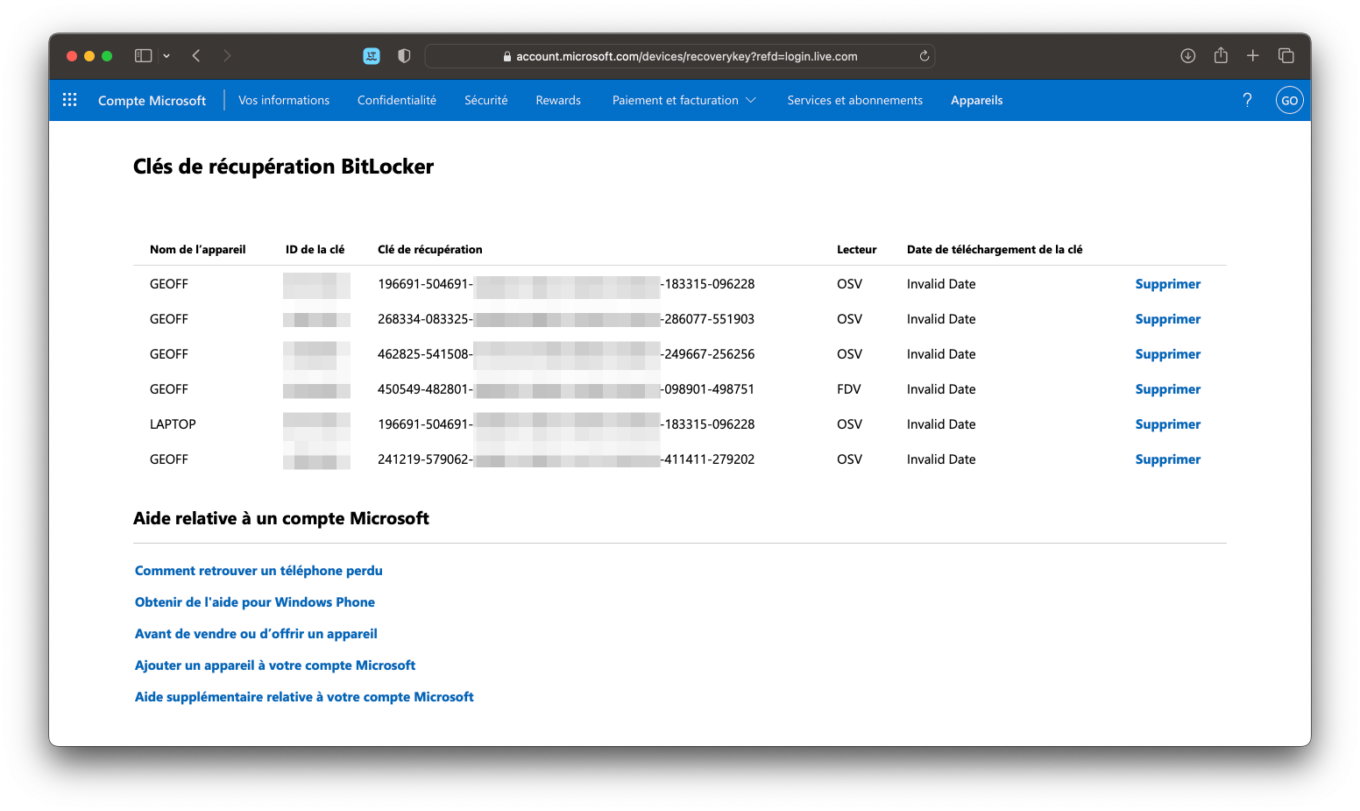Open the sidebar dropdown chevron in Safari
The height and width of the screenshot is (811, 1360).
pyautogui.click(x=166, y=56)
